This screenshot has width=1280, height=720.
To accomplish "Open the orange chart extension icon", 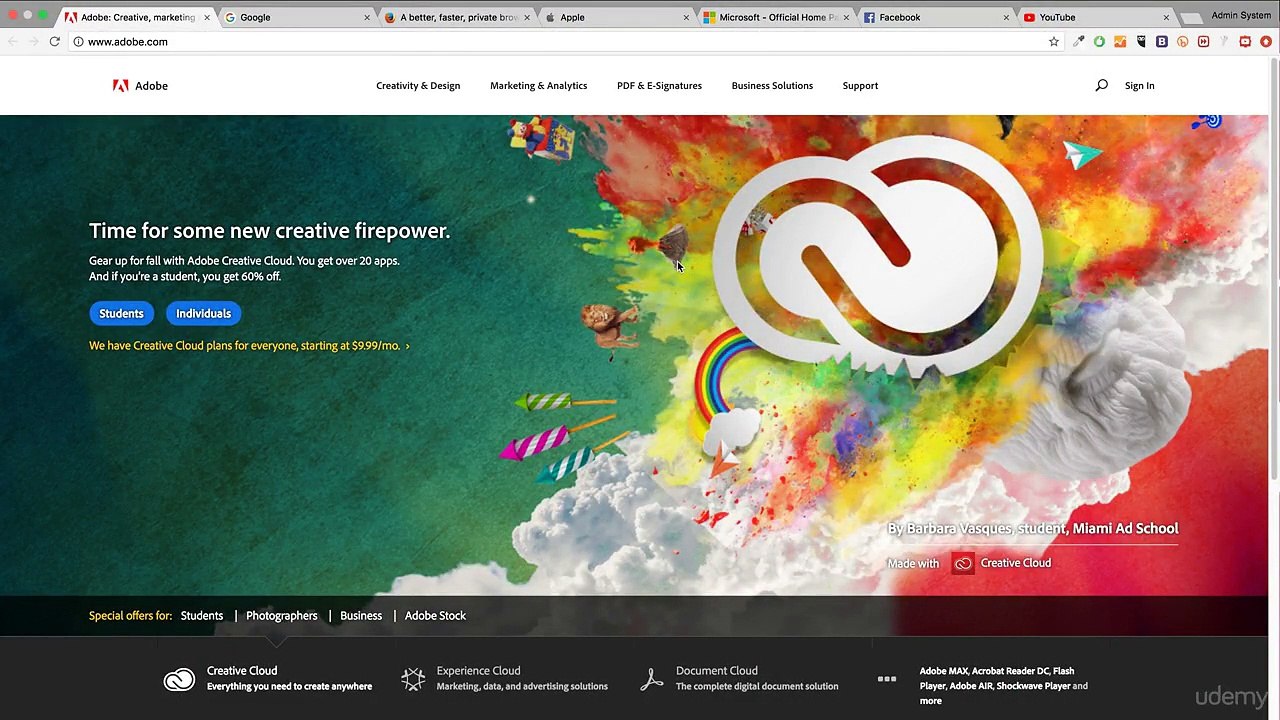I will [1120, 42].
